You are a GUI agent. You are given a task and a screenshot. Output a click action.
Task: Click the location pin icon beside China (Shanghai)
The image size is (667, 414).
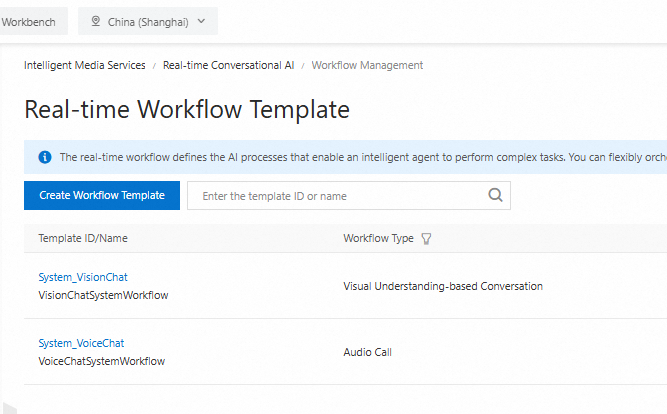tap(96, 21)
